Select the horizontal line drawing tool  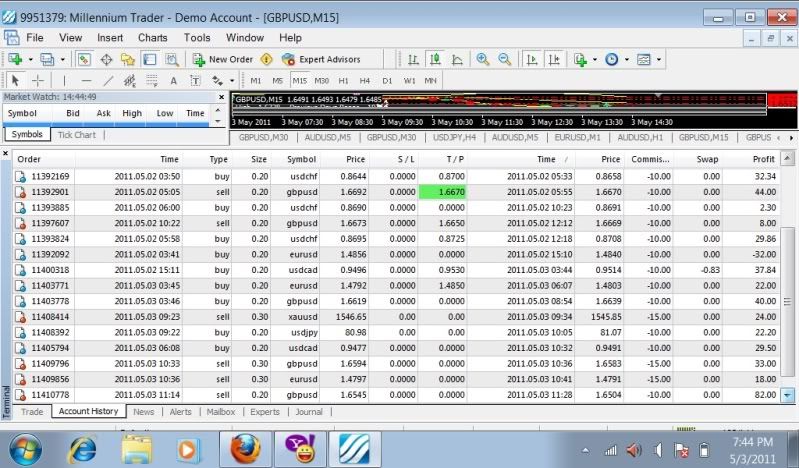pyautogui.click(x=86, y=81)
